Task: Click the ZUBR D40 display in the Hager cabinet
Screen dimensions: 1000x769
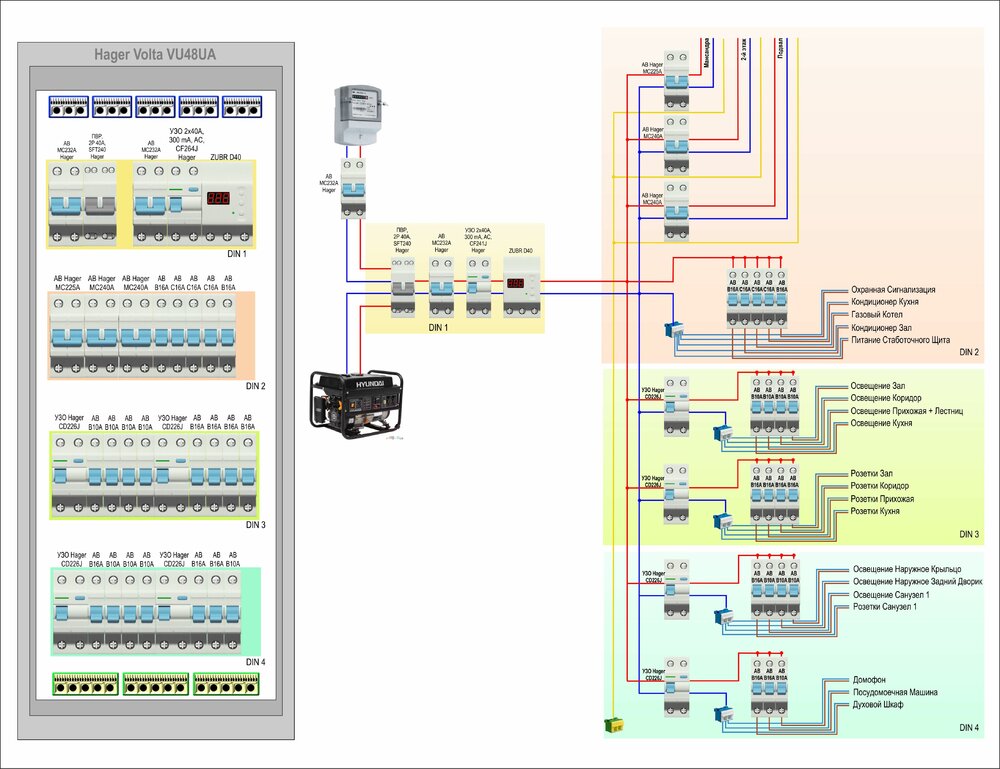Action: coord(218,198)
